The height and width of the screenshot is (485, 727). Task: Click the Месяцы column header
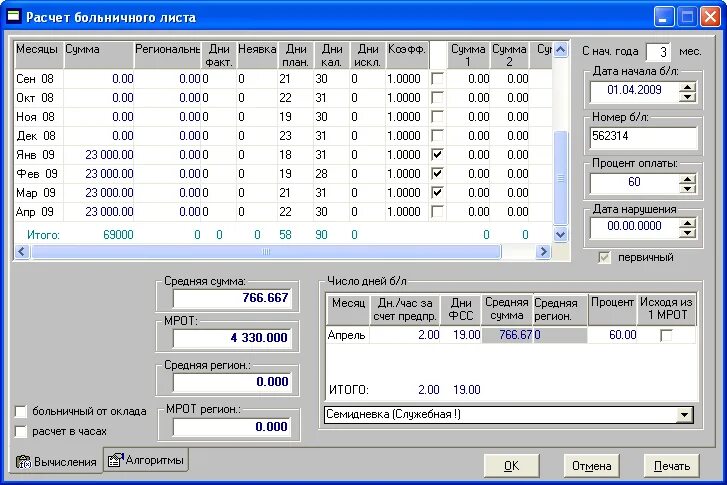pos(38,55)
